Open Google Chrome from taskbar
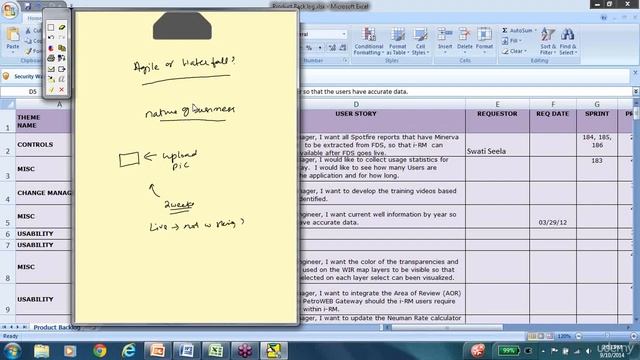Viewport: 640px width, 360px height. pos(100,351)
